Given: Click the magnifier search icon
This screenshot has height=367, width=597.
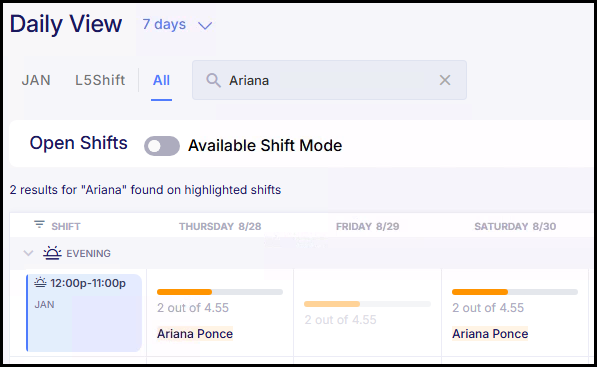Looking at the screenshot, I should coord(213,80).
